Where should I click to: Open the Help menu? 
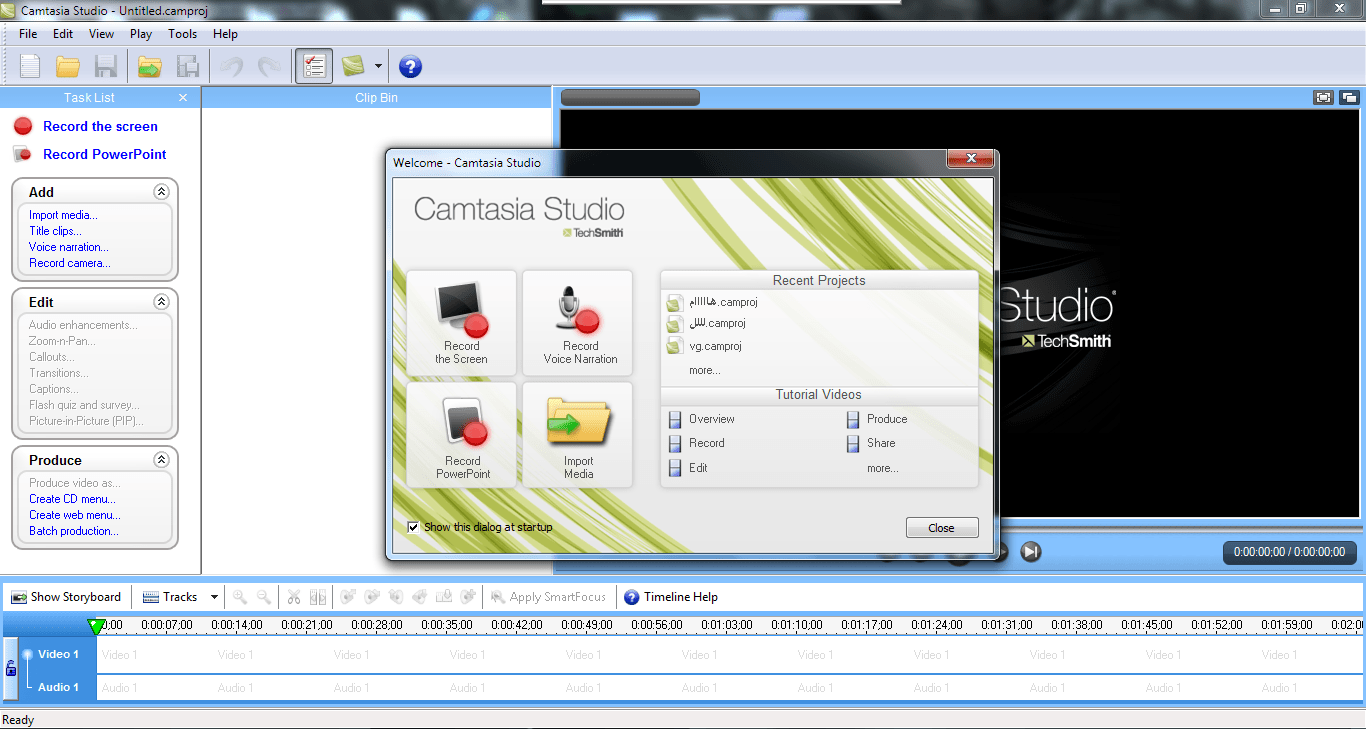(226, 34)
